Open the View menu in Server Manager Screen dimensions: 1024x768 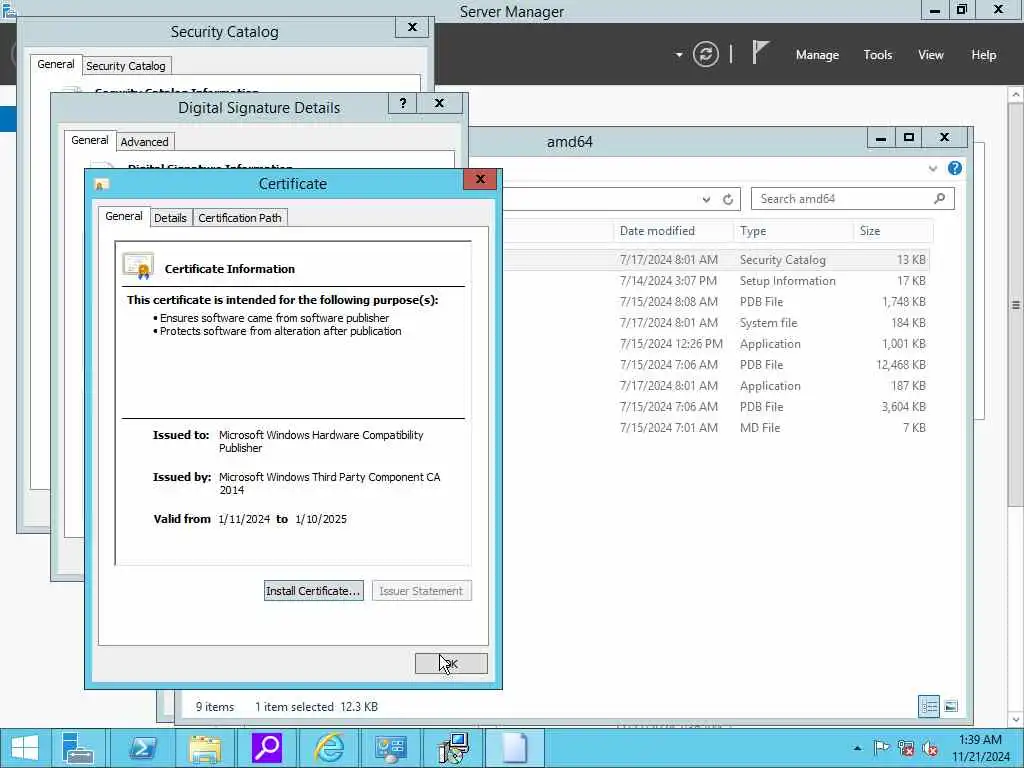click(931, 55)
